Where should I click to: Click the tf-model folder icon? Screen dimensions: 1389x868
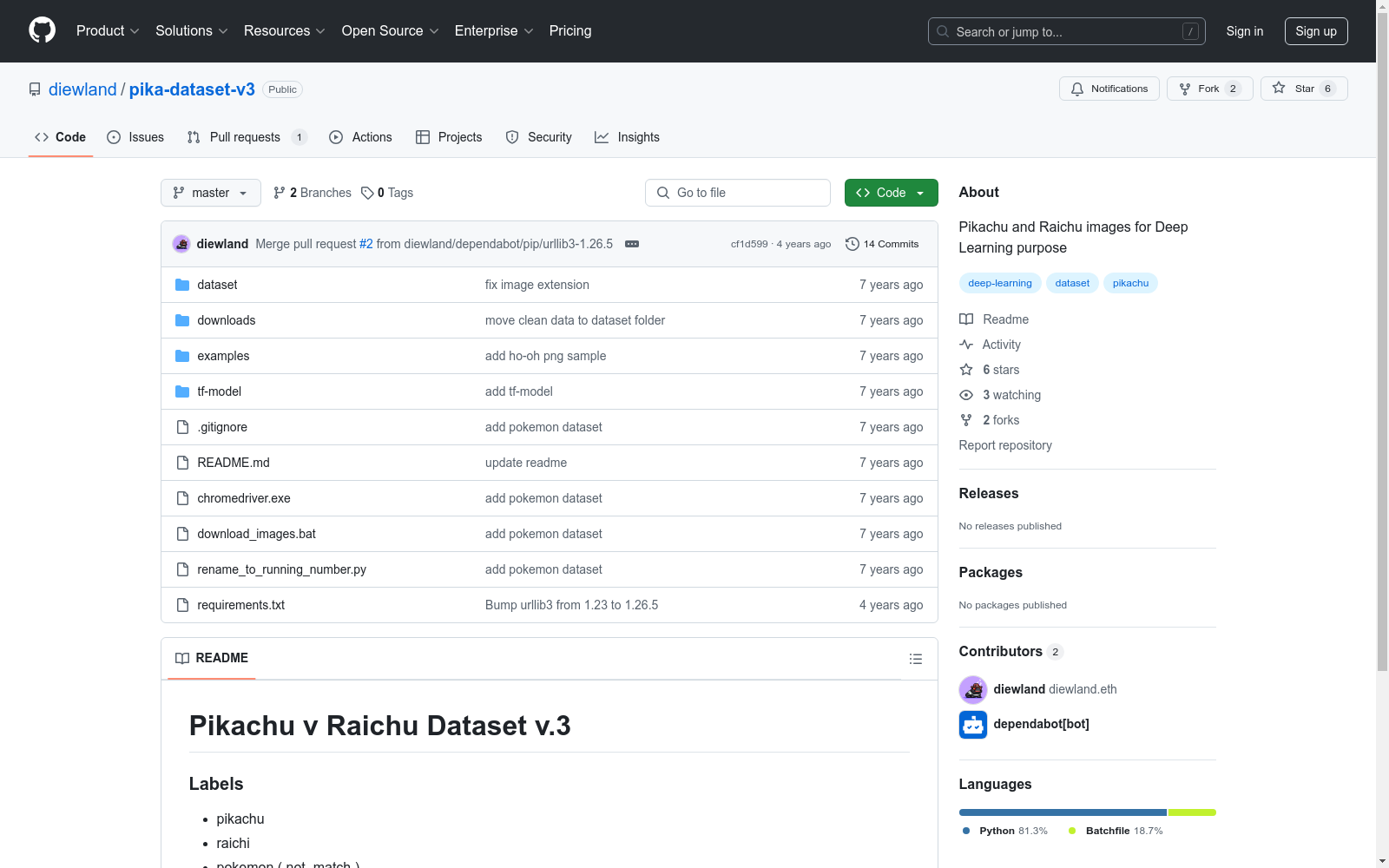[x=182, y=391]
